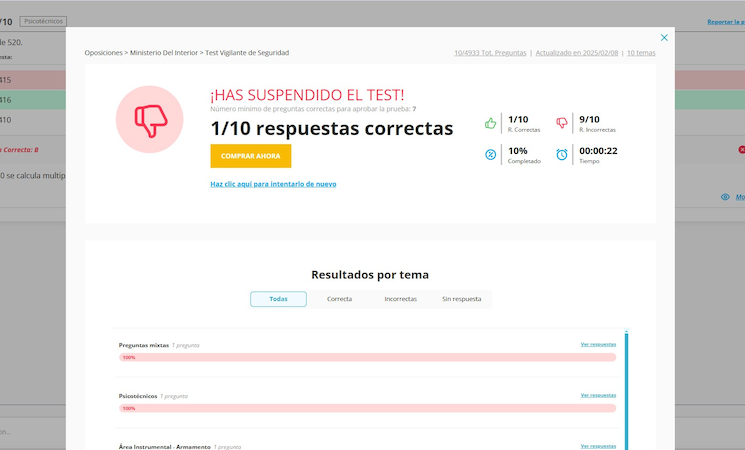
Task: Click the blue completion percentage icon
Action: pyautogui.click(x=490, y=154)
